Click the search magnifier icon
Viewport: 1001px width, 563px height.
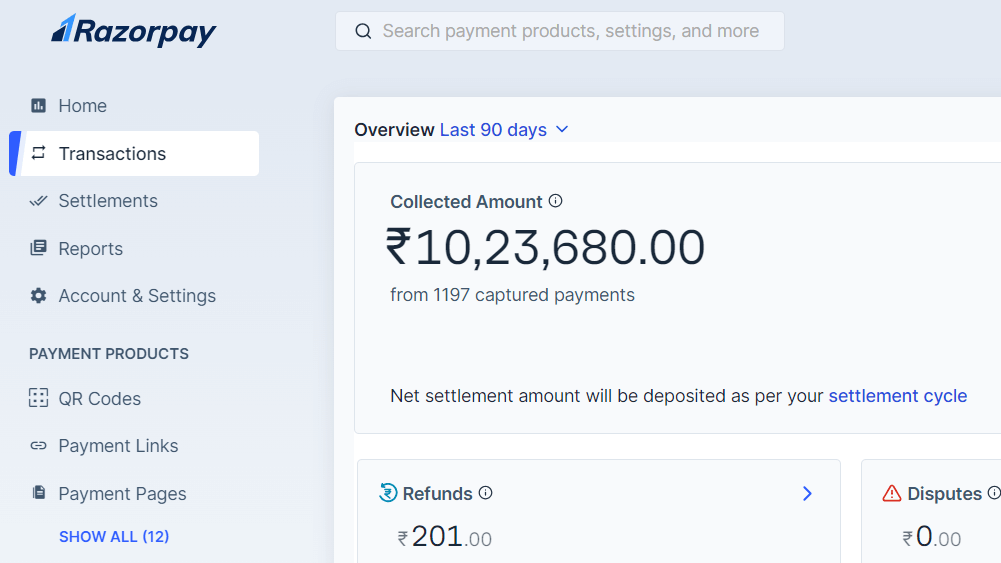[x=363, y=31]
